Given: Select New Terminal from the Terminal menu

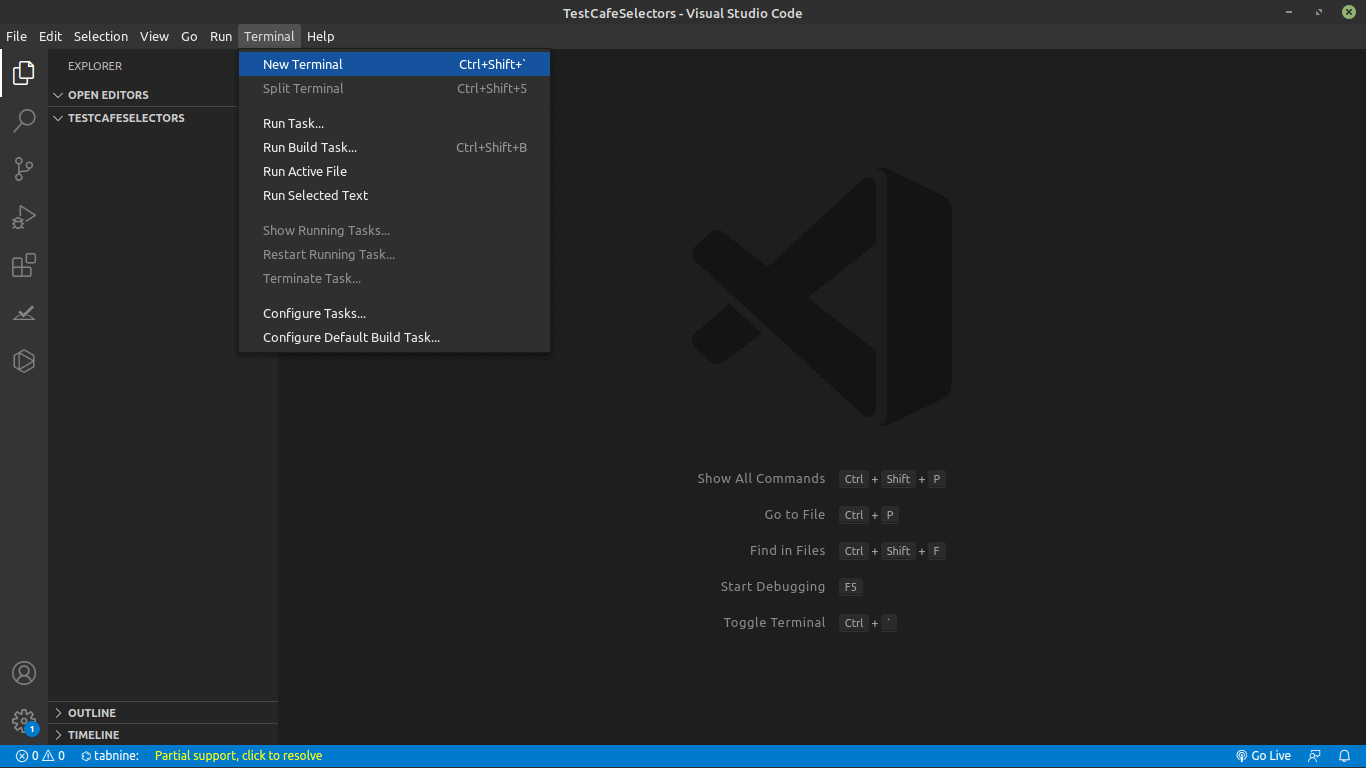Looking at the screenshot, I should click(302, 63).
